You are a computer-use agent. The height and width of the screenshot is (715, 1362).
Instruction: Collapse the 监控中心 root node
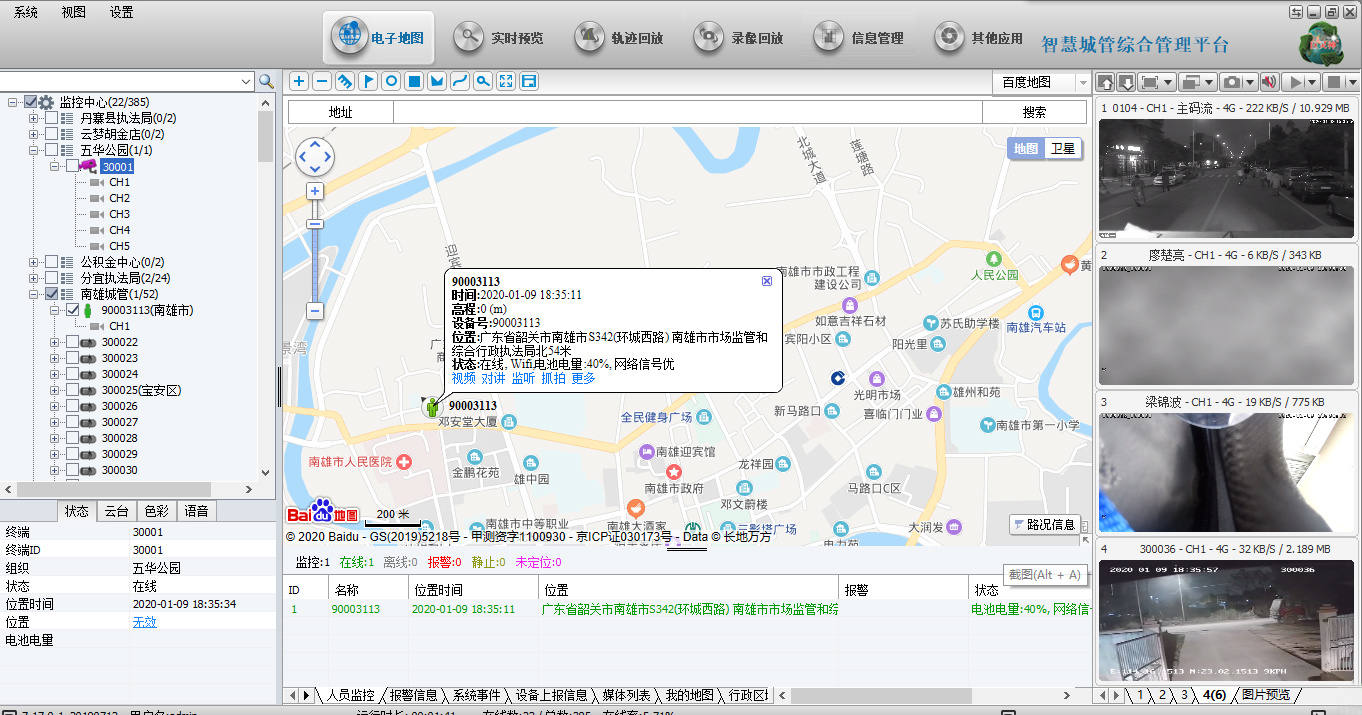14,102
